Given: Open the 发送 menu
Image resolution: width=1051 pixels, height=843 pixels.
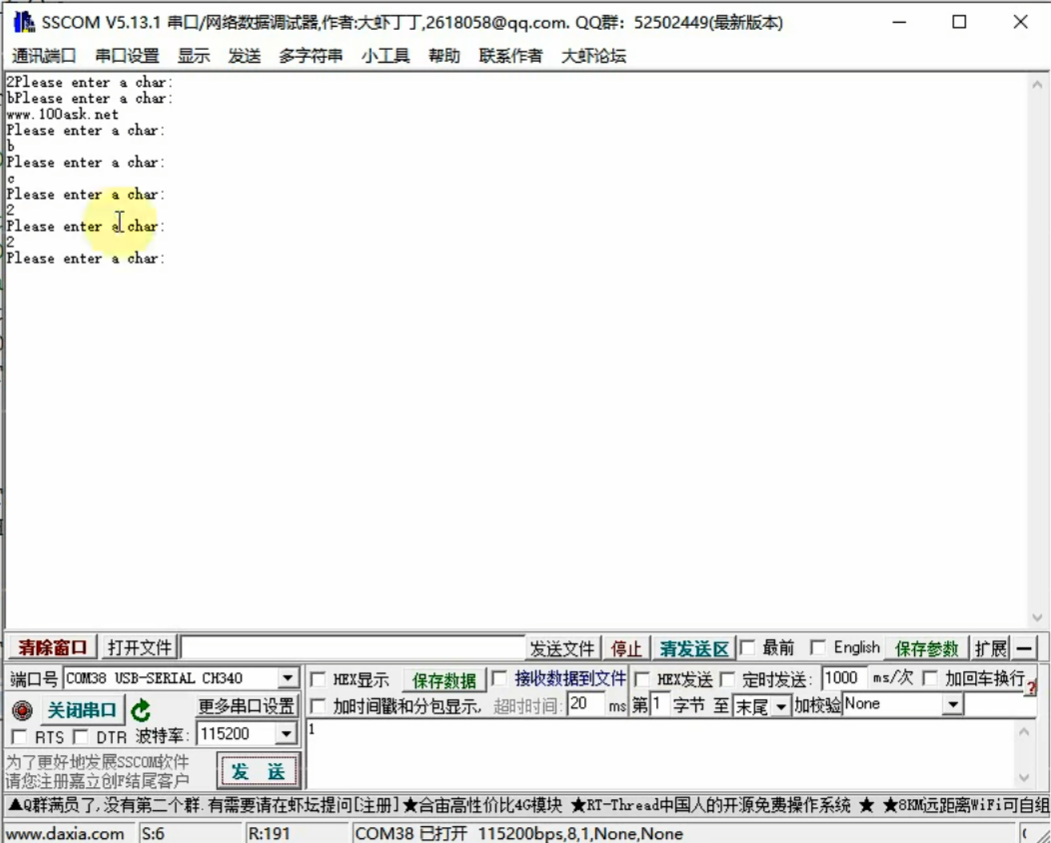Looking at the screenshot, I should pos(244,56).
